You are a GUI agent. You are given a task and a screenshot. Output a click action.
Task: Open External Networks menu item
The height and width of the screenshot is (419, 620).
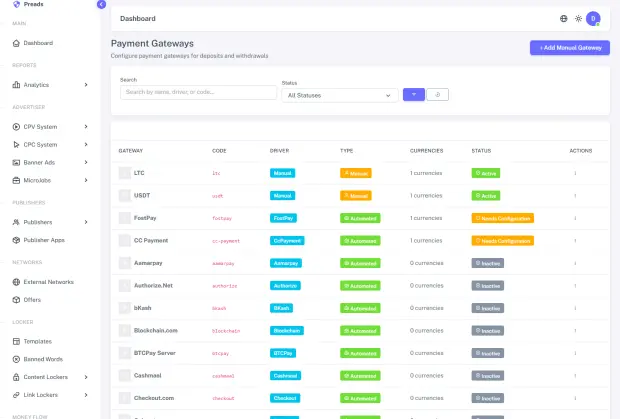click(50, 282)
